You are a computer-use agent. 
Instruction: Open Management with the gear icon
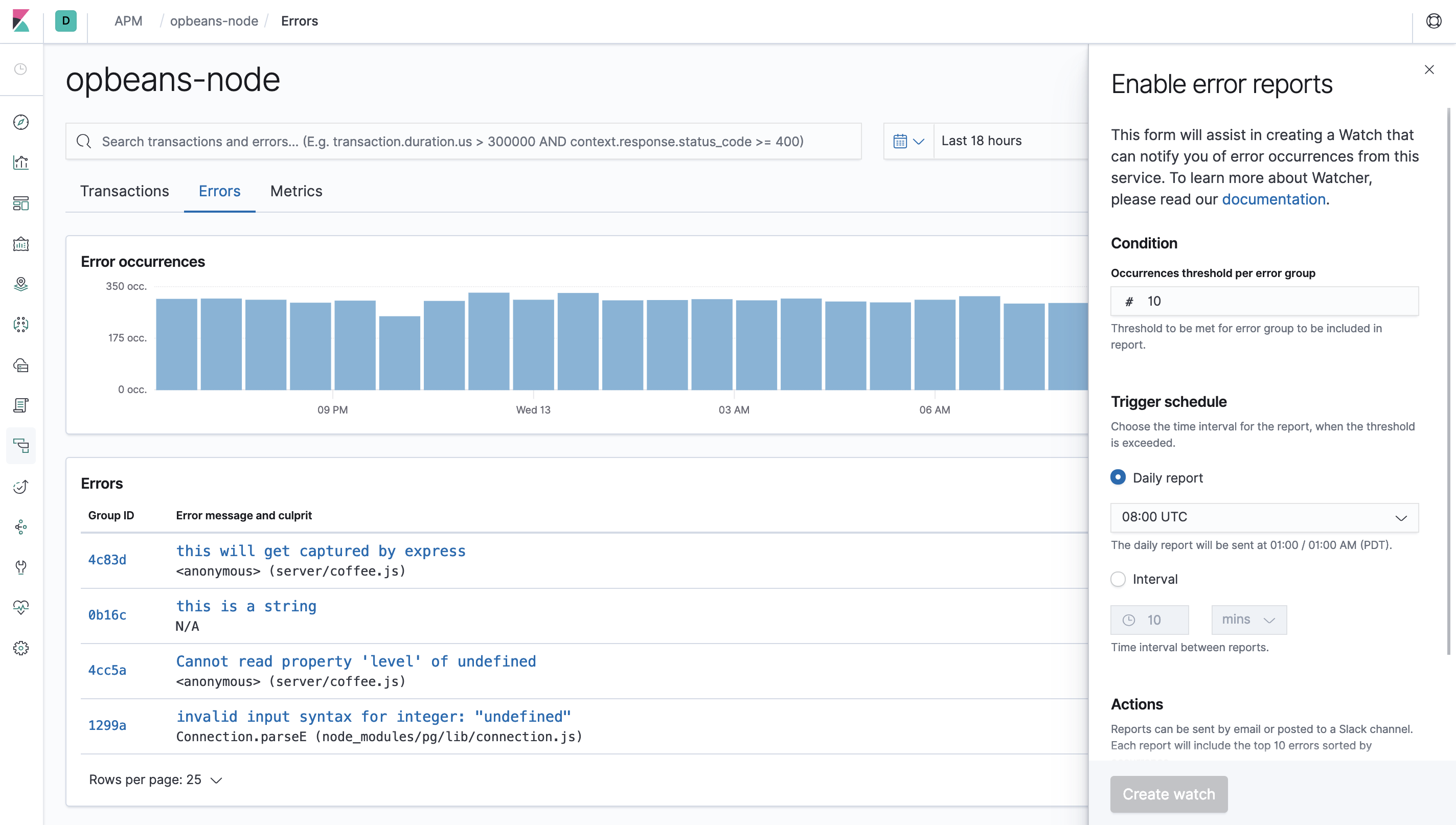[x=21, y=648]
